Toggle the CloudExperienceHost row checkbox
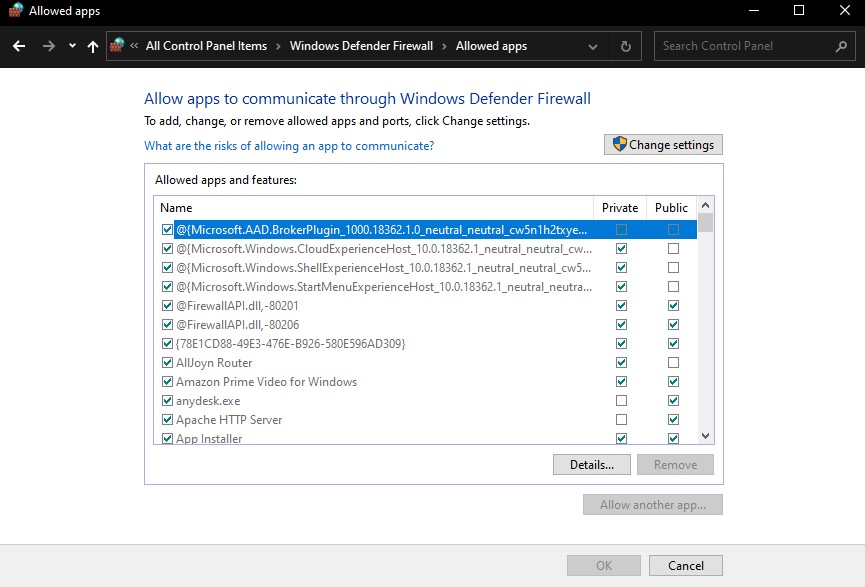The height and width of the screenshot is (587, 865). click(x=167, y=249)
